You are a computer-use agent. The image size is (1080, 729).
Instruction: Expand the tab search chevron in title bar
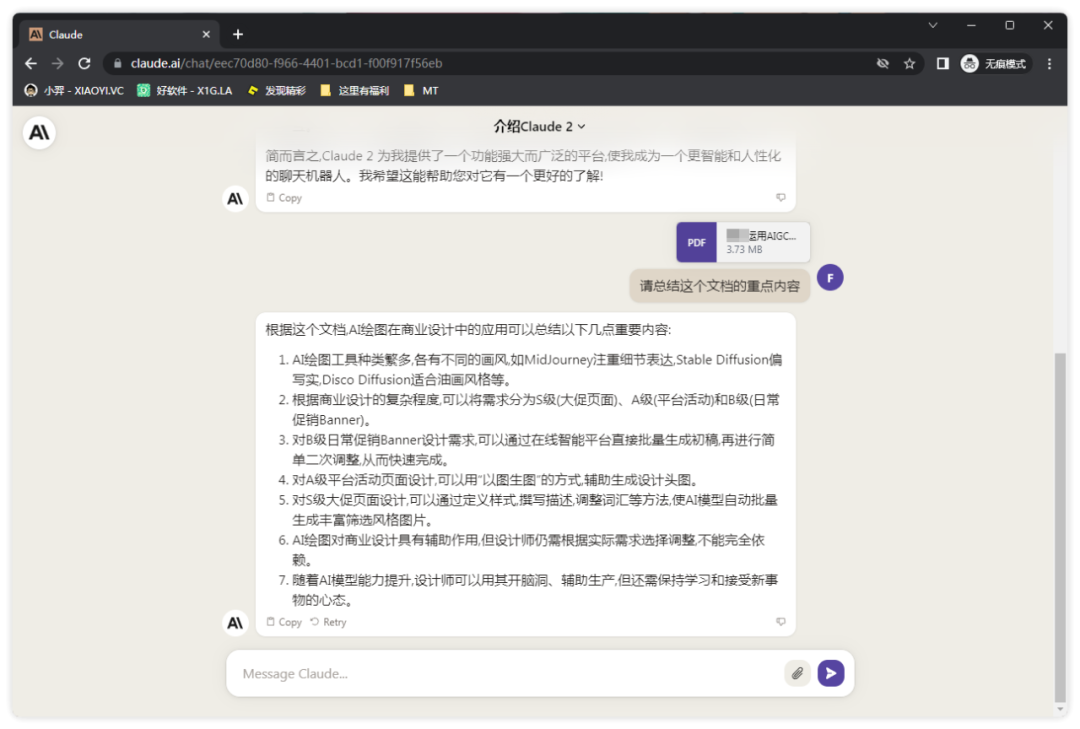pyautogui.click(x=932, y=25)
